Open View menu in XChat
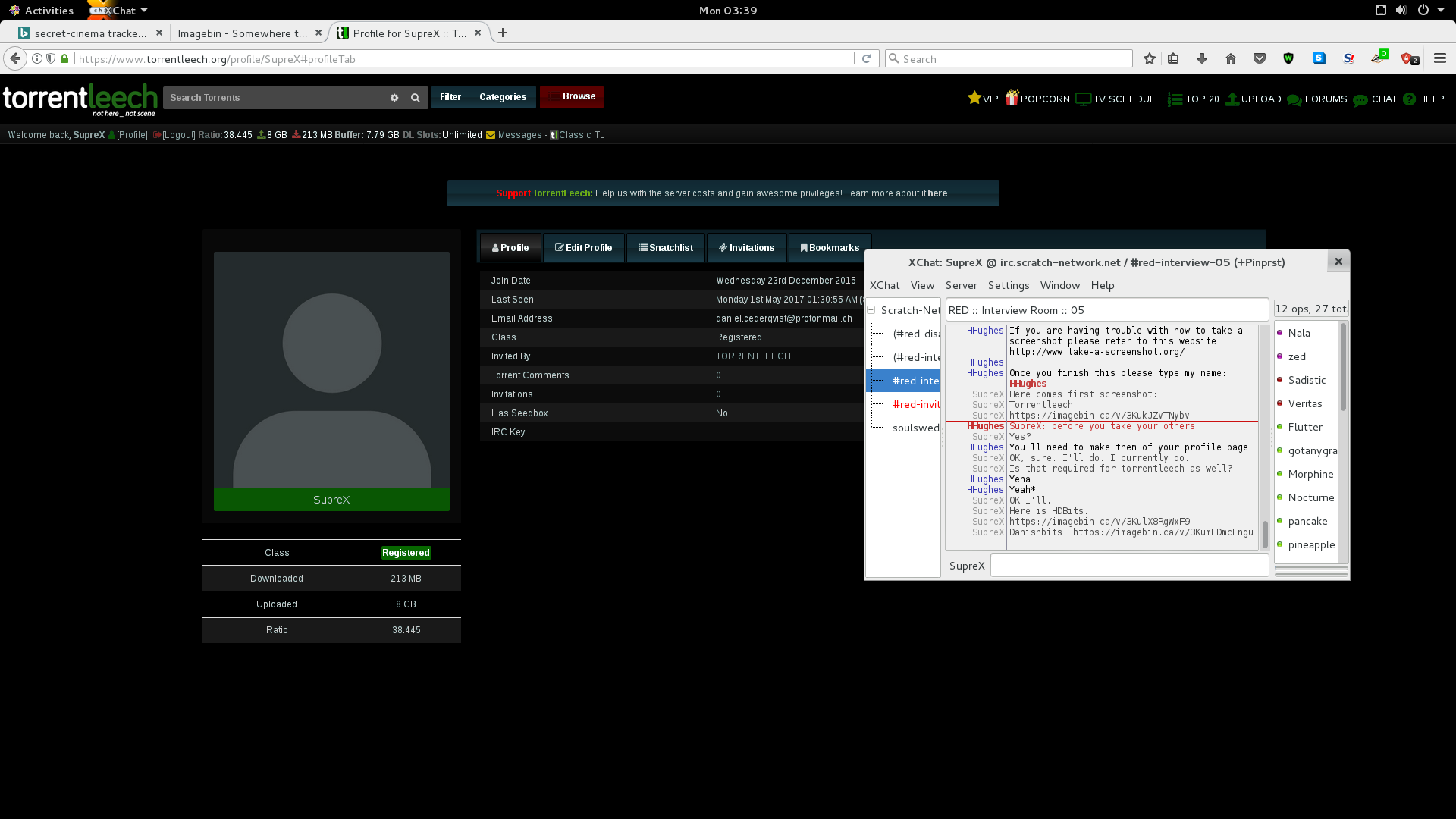Screen dimensions: 1456x819 [922, 285]
